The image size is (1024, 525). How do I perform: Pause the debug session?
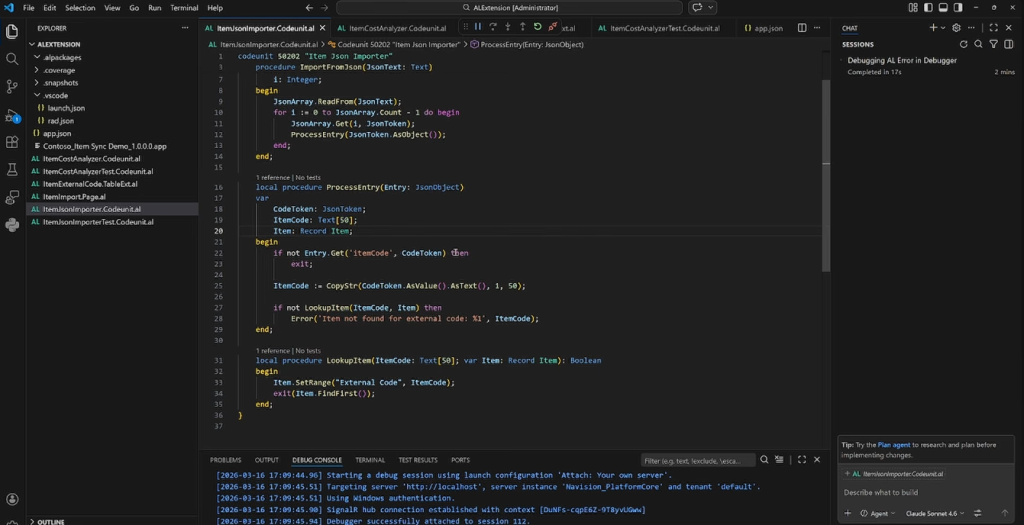477,27
